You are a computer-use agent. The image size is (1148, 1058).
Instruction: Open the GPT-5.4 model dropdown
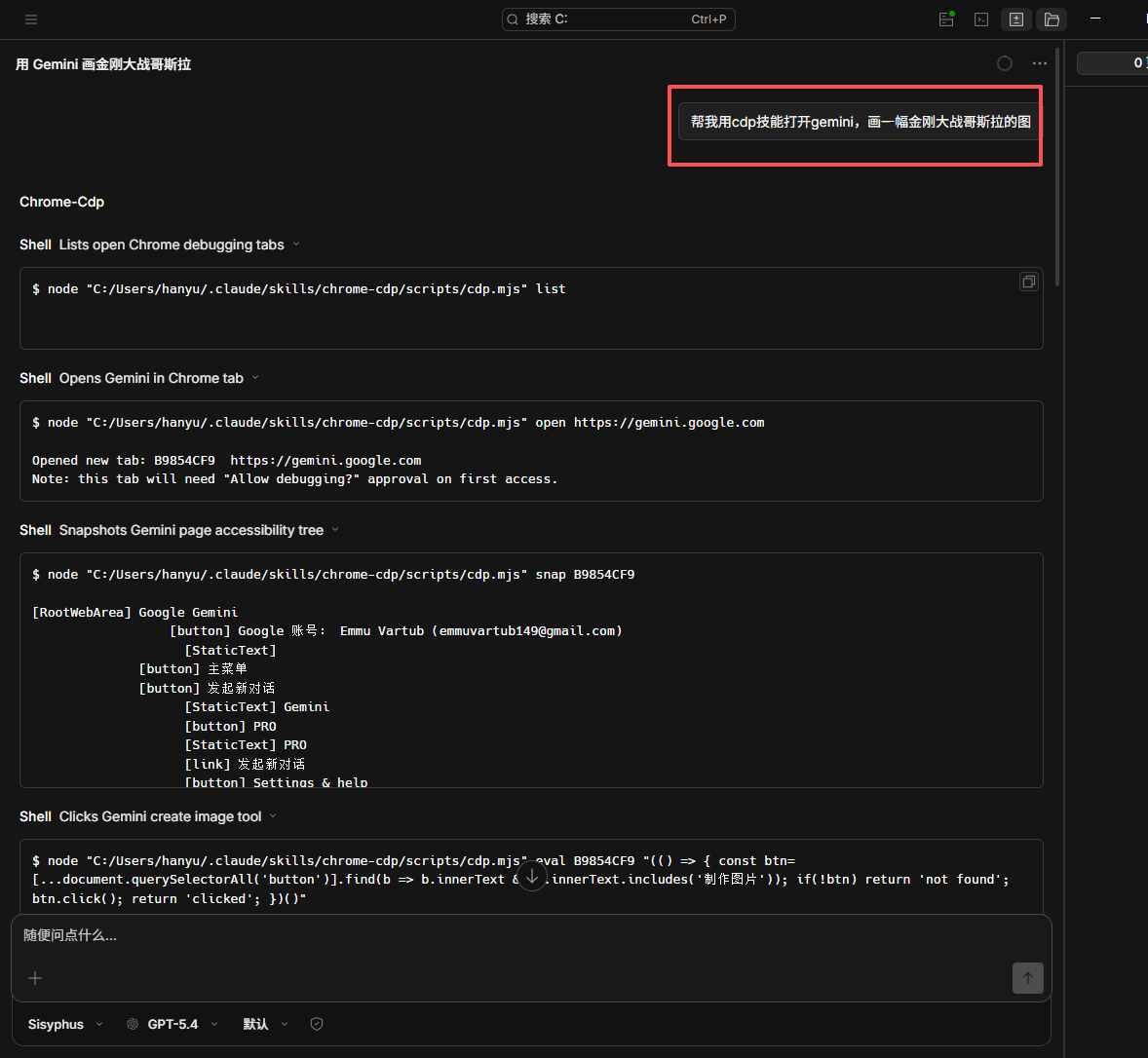pyautogui.click(x=172, y=1024)
